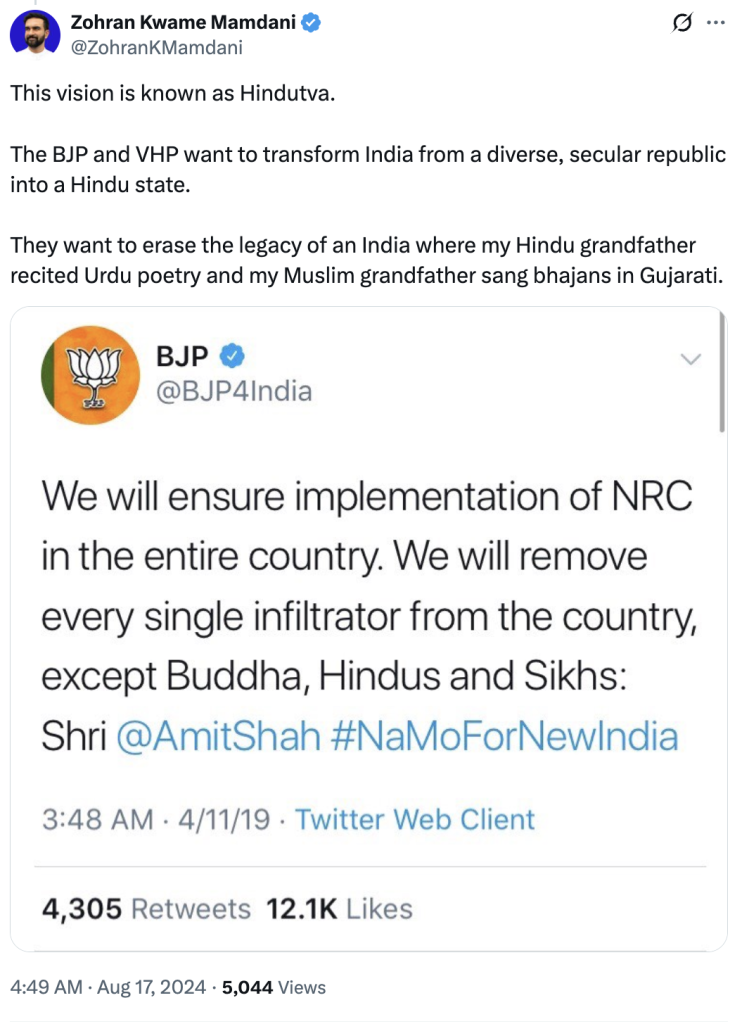Open the 12.1K Likes list
Screen dimensions: 742x1024
pos(342,909)
